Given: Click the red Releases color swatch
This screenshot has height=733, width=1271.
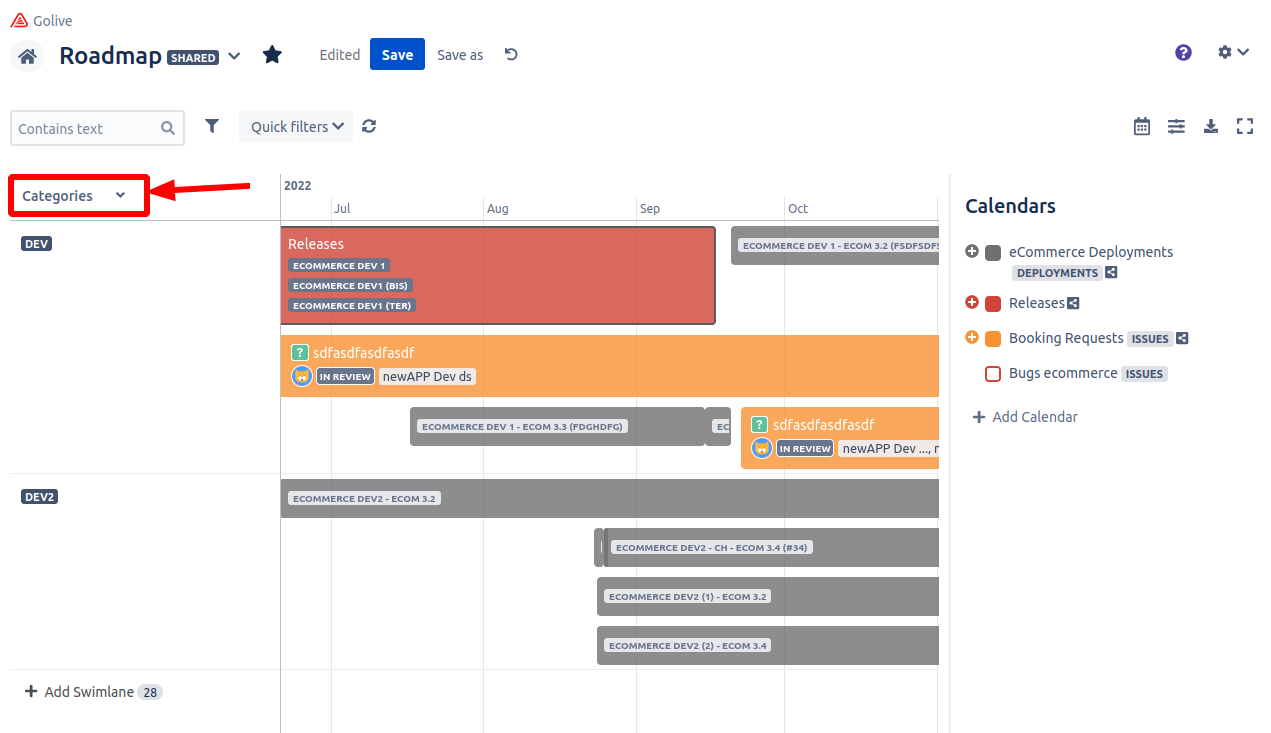Looking at the screenshot, I should pyautogui.click(x=993, y=304).
